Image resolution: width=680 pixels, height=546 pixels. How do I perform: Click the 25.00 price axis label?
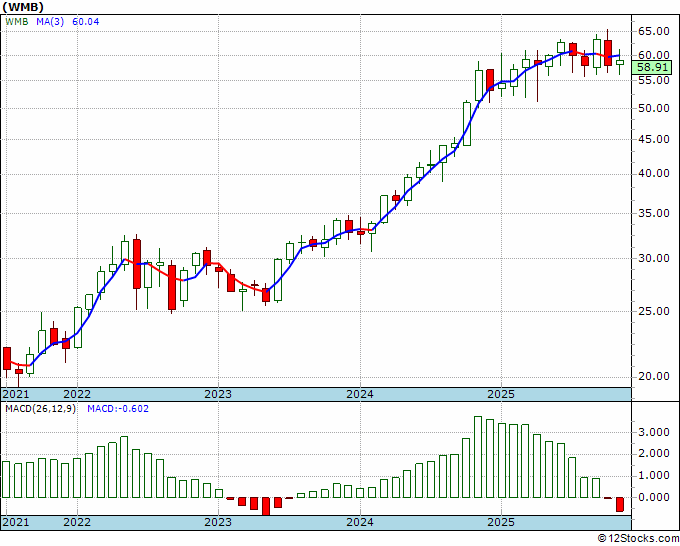(x=654, y=311)
